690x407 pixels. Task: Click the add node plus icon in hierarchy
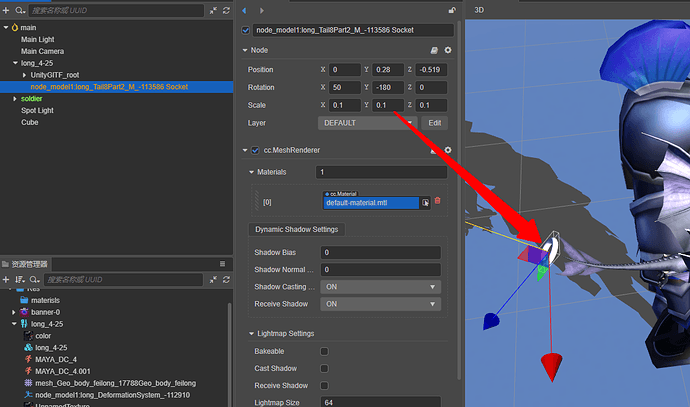7,10
